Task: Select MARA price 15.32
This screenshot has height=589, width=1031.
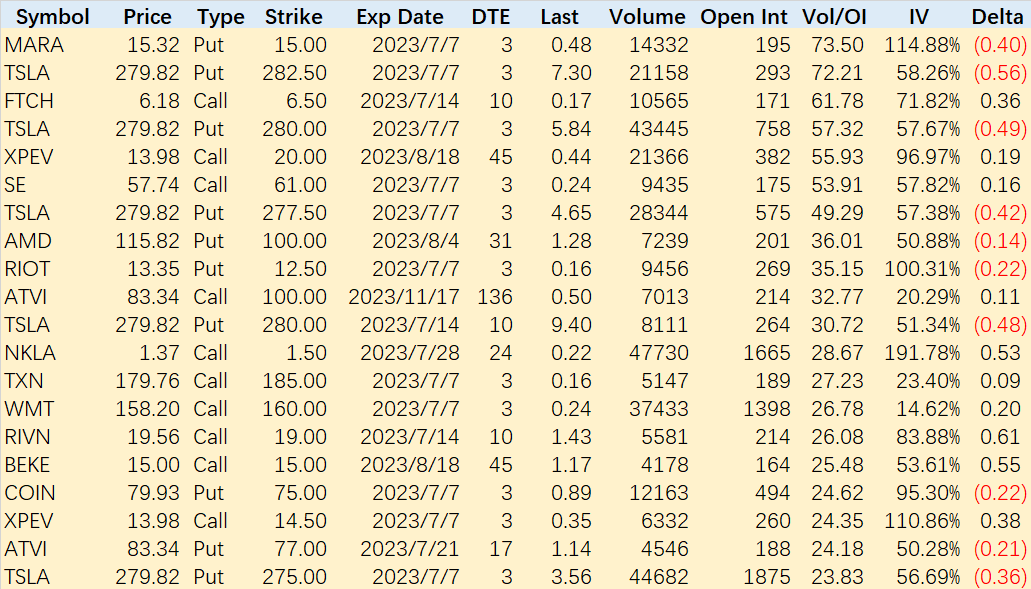Action: (154, 45)
